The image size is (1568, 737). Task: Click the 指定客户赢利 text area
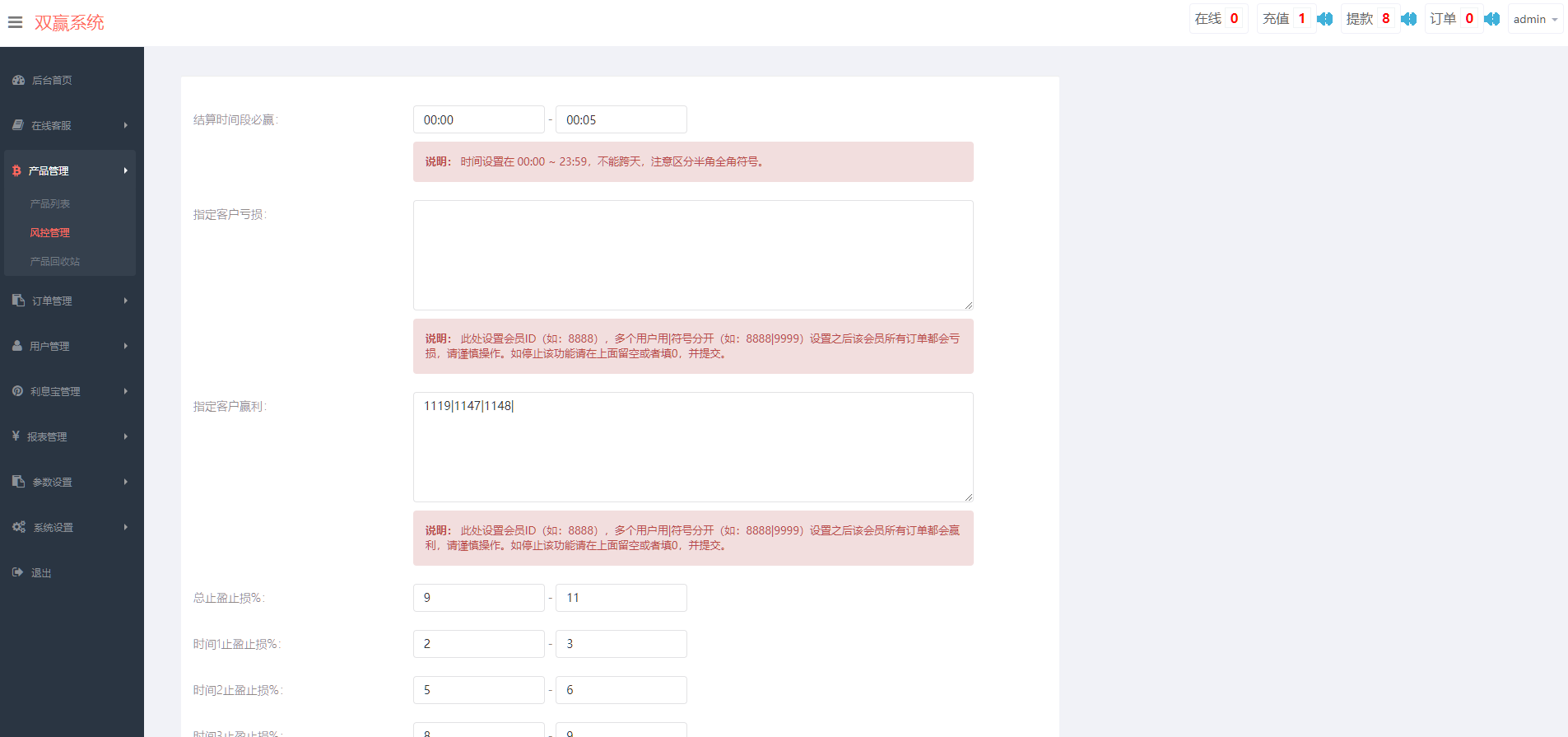[692, 447]
